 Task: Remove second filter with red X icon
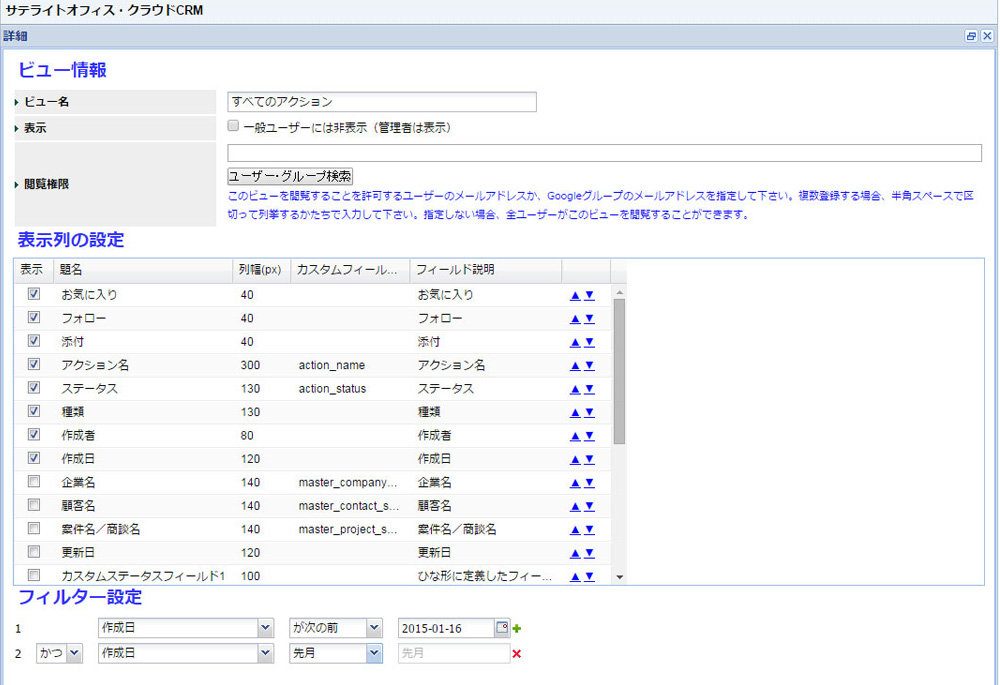[517, 654]
